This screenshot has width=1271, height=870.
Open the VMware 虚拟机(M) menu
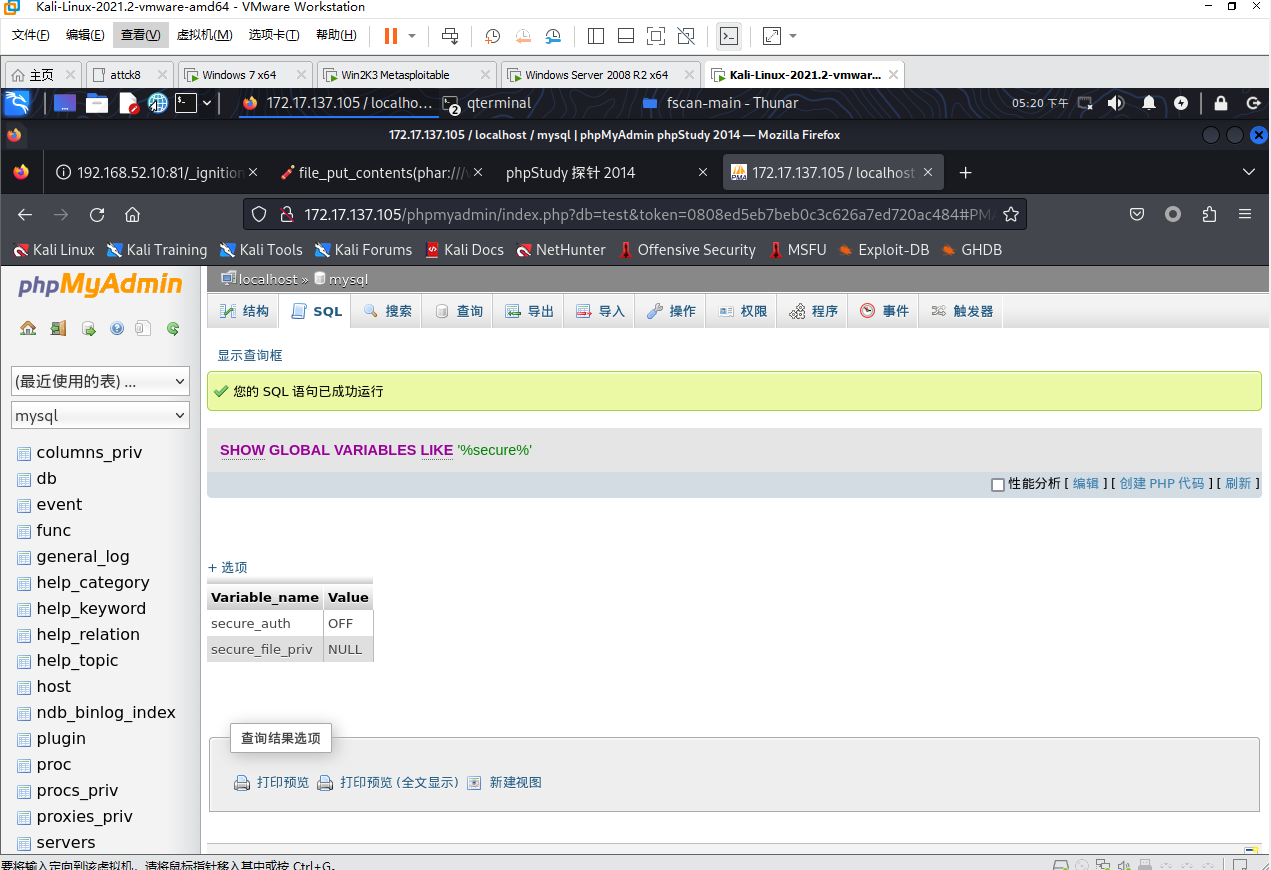click(x=204, y=35)
